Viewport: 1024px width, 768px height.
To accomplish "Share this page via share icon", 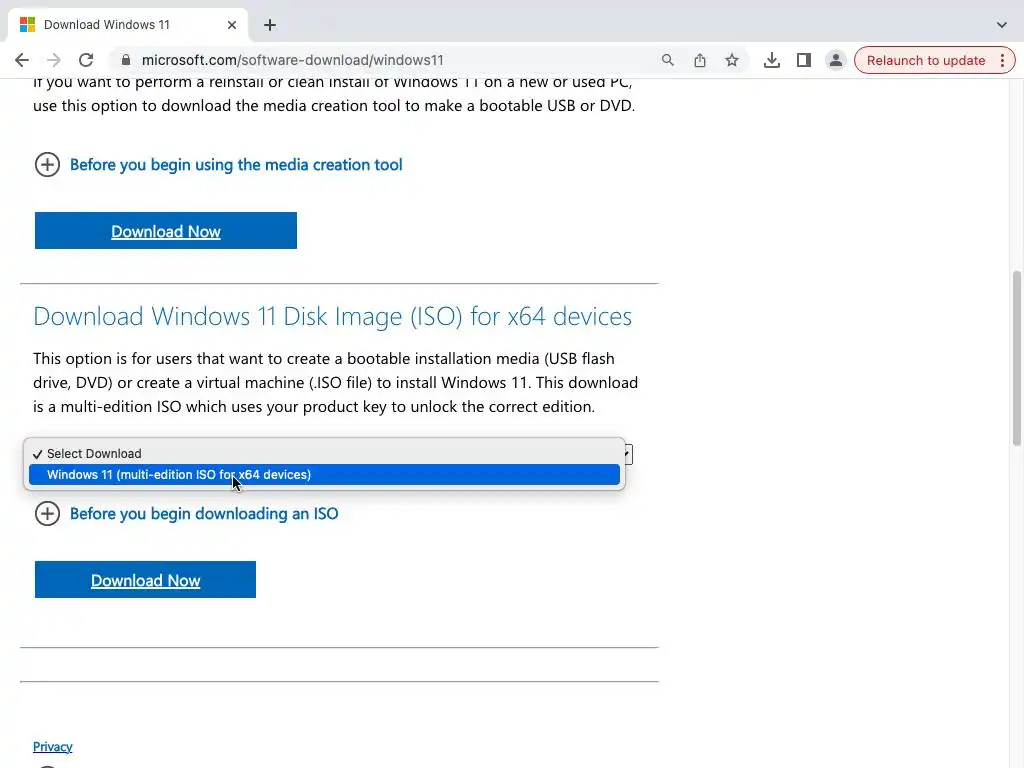I will pos(699,60).
